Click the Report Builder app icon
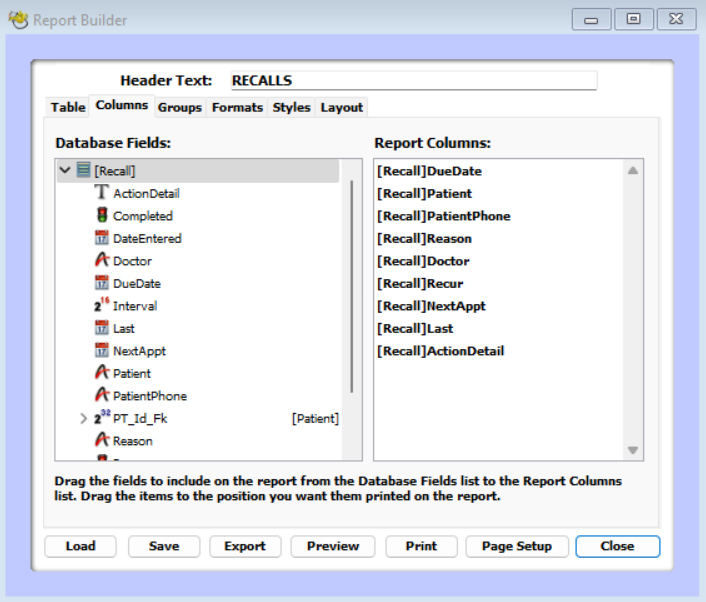The width and height of the screenshot is (706, 602). pyautogui.click(x=18, y=20)
